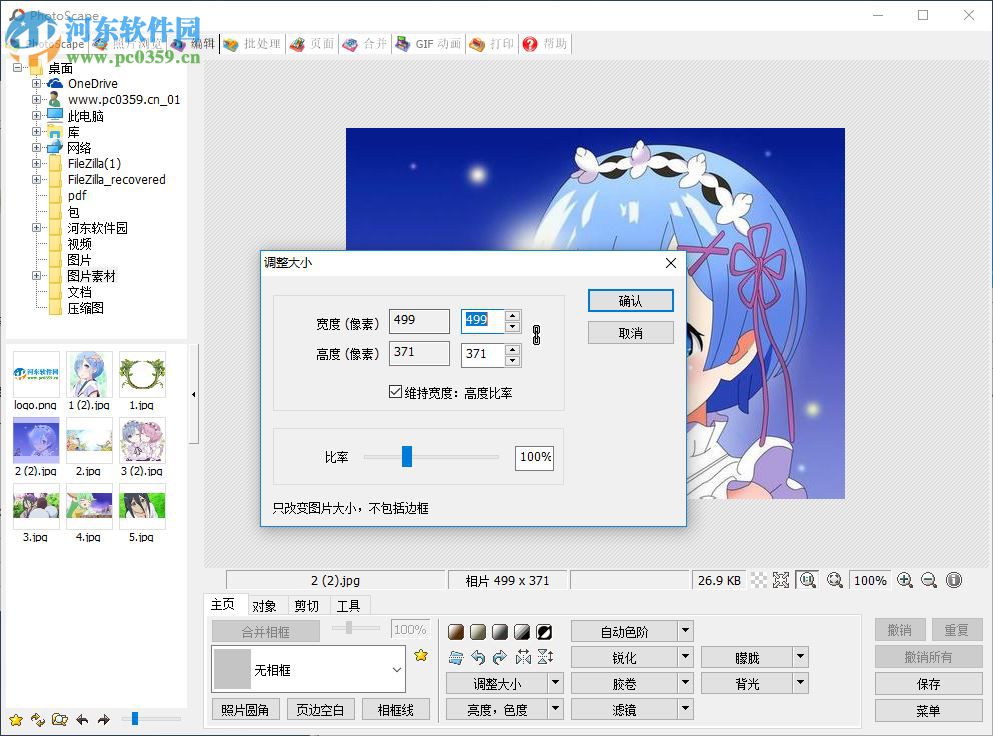Uncheck 维持宽度: 高度比率 checkbox
Image resolution: width=993 pixels, height=736 pixels.
pyautogui.click(x=396, y=391)
